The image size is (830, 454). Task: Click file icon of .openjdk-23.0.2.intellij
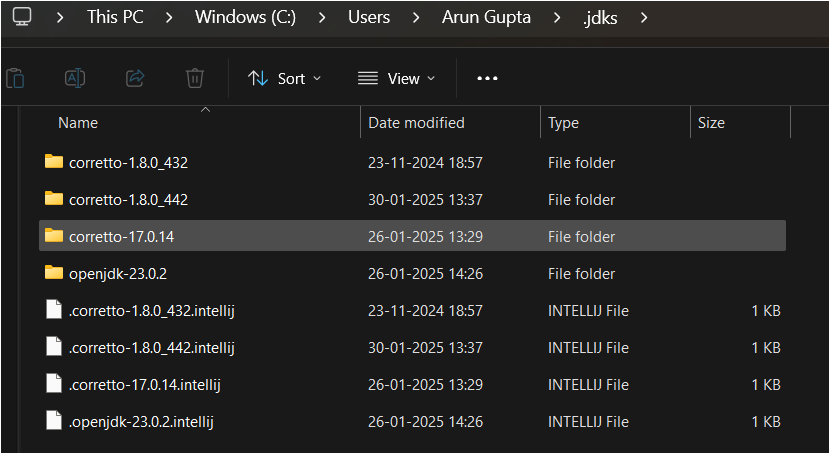point(54,421)
